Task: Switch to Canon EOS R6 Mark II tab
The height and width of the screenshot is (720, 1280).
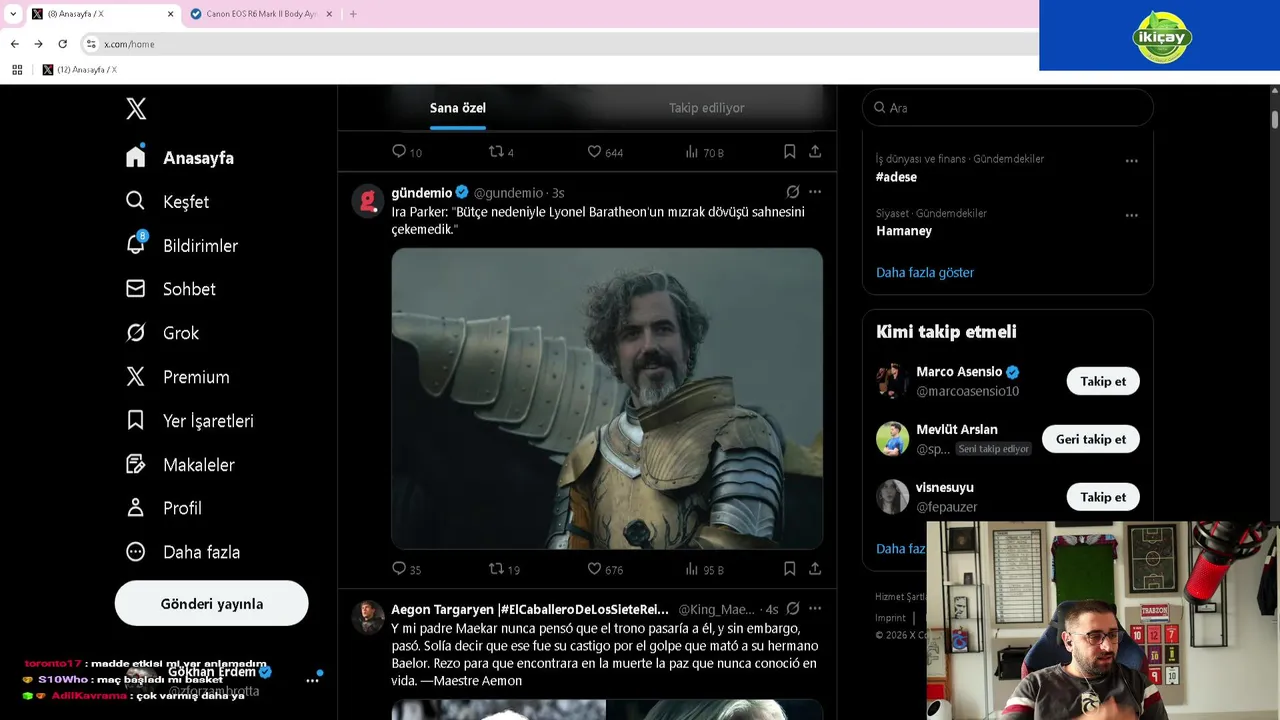Action: 262,14
